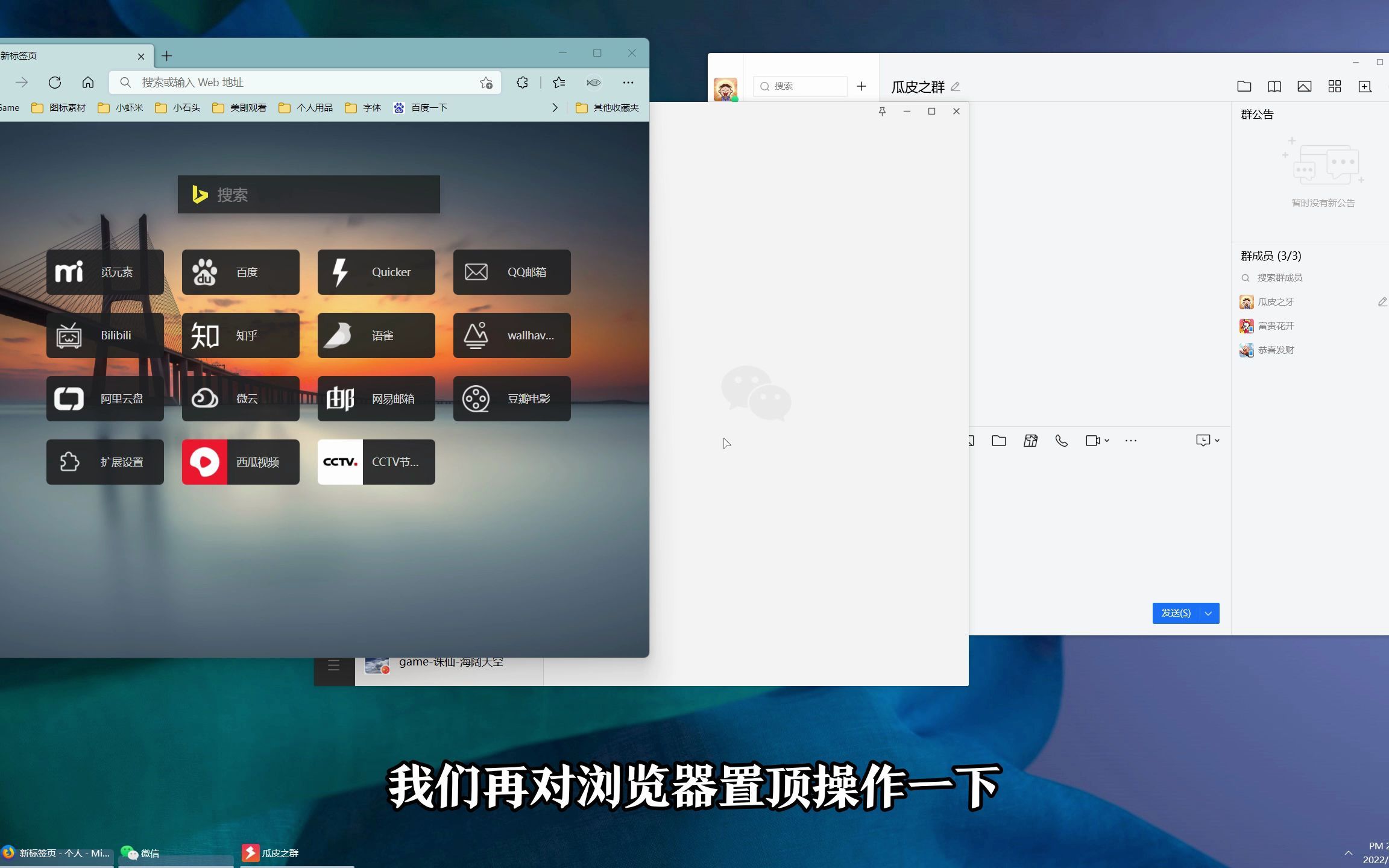Open the 西瓜视频 speed dial tile
Viewport: 1389px width, 868px height.
click(241, 462)
